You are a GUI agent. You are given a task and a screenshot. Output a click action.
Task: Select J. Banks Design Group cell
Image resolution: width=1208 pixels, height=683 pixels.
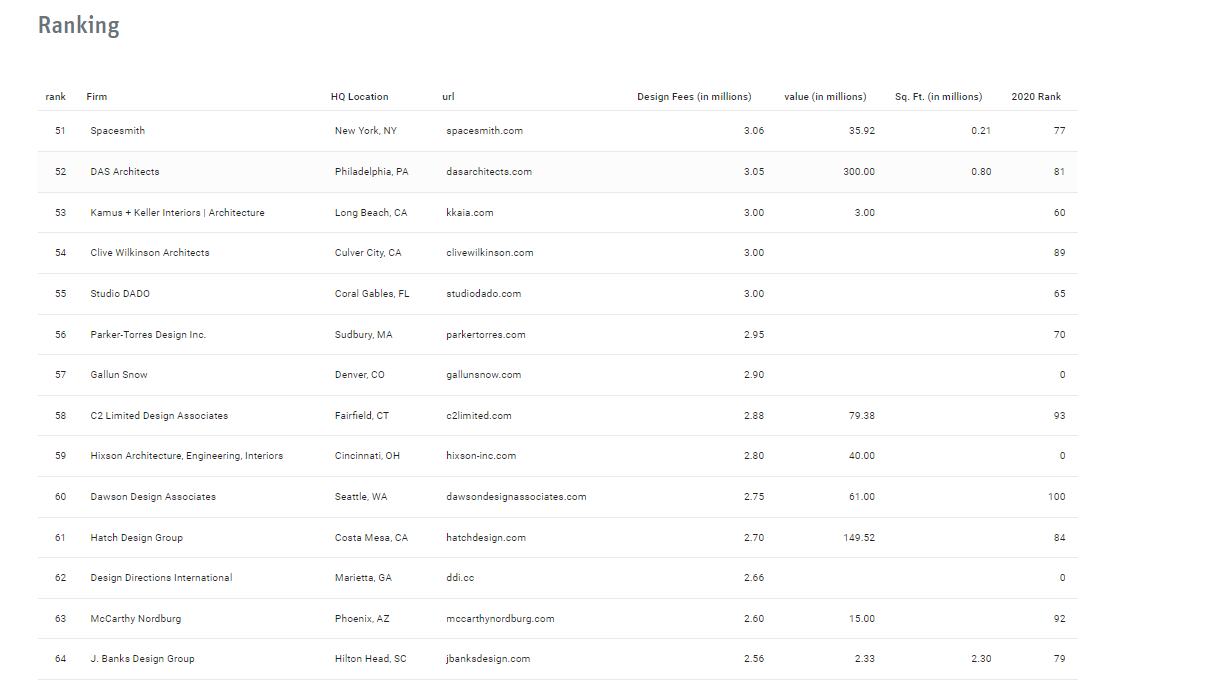pos(143,659)
